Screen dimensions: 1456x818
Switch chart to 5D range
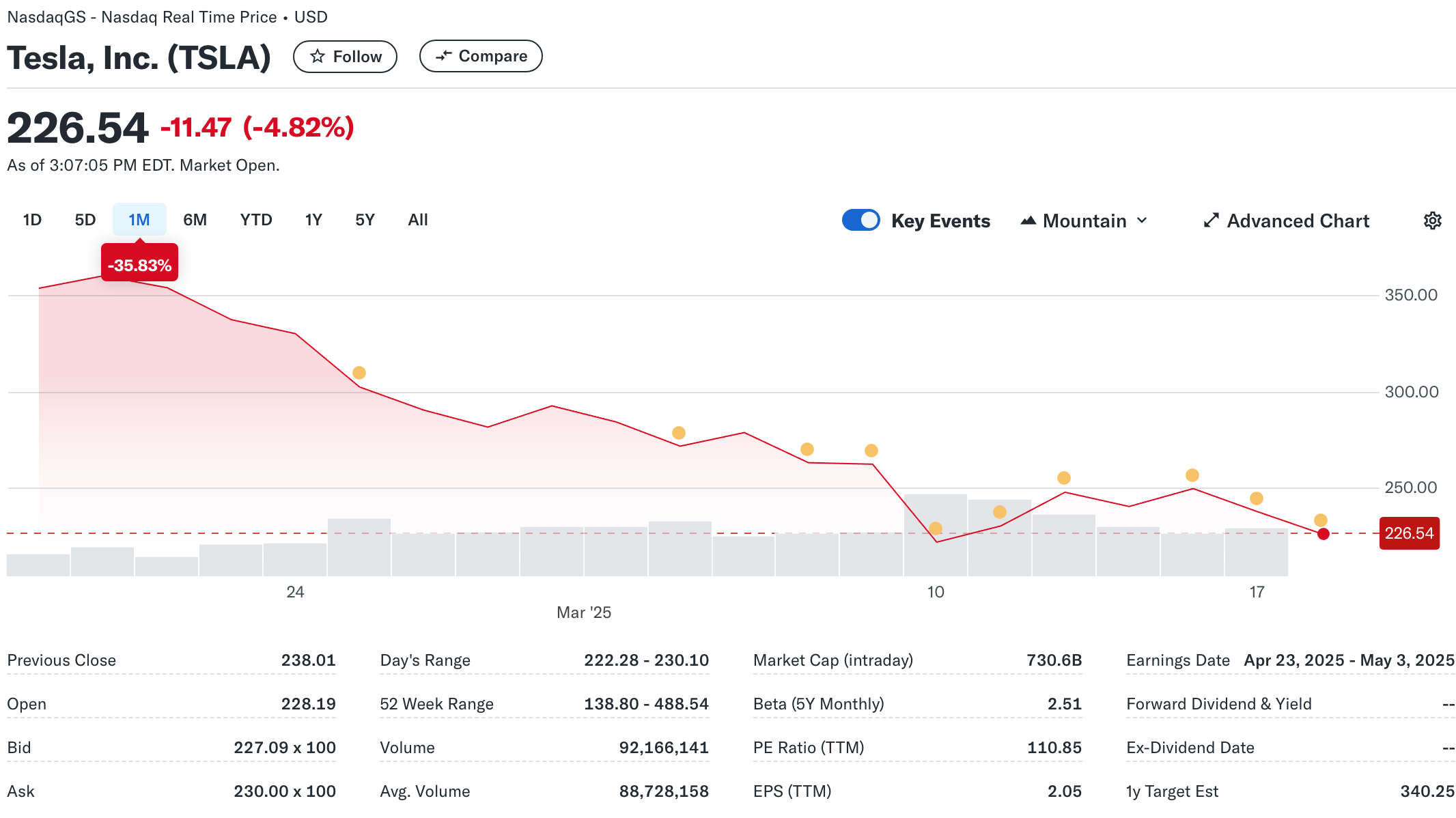85,220
